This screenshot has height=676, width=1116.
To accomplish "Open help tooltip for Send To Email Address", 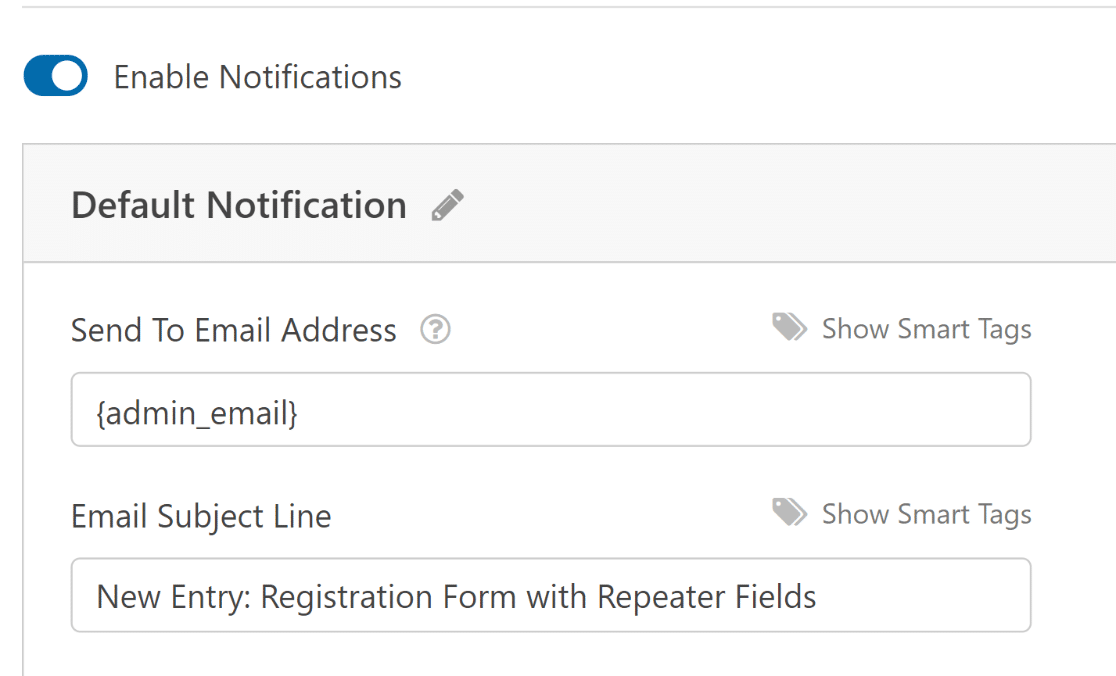I will [x=435, y=329].
